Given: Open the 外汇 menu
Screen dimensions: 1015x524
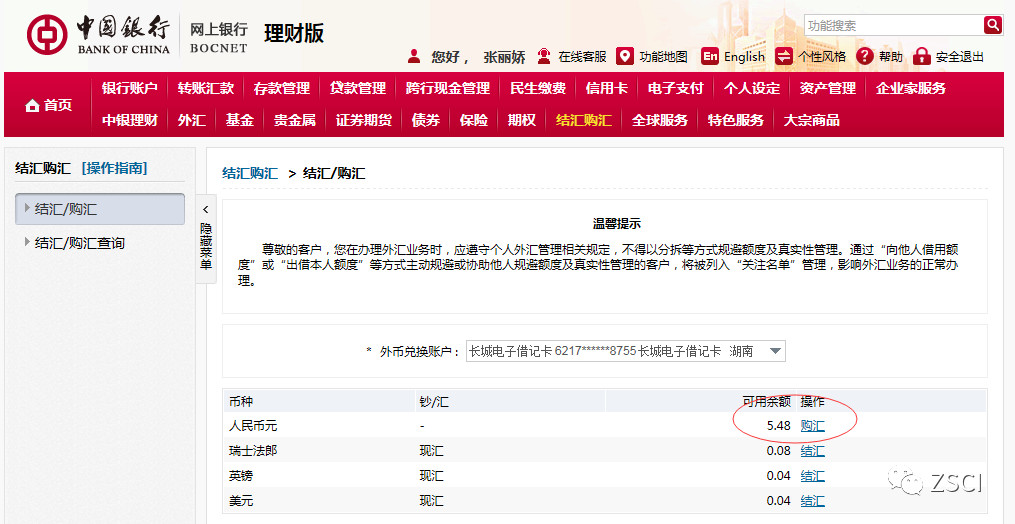Looking at the screenshot, I should (192, 120).
